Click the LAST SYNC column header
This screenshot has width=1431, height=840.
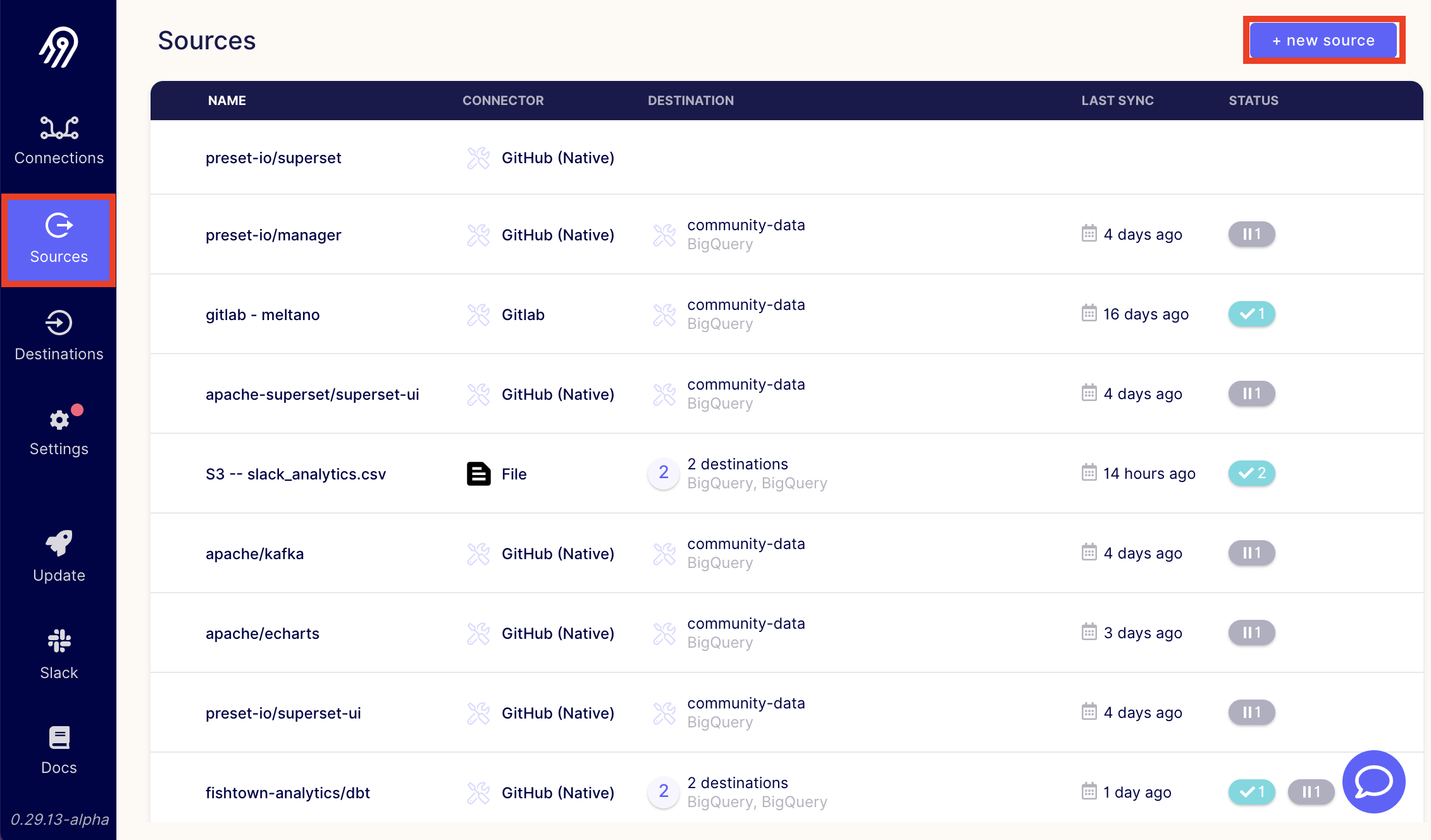[x=1117, y=100]
